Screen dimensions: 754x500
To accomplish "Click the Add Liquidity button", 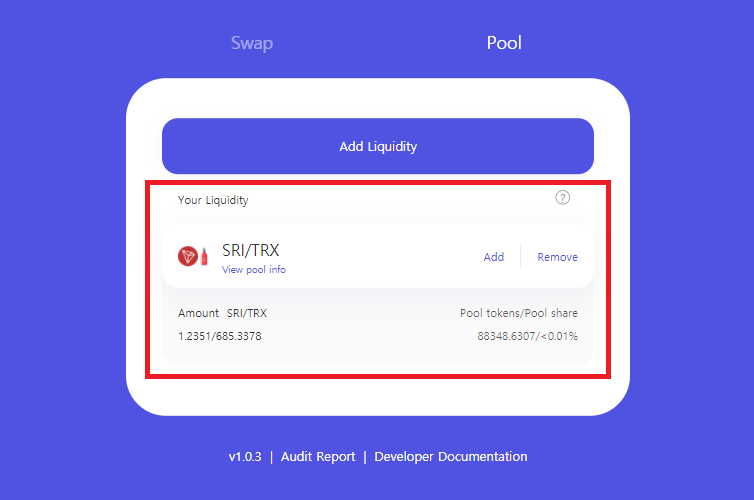I will point(378,146).
